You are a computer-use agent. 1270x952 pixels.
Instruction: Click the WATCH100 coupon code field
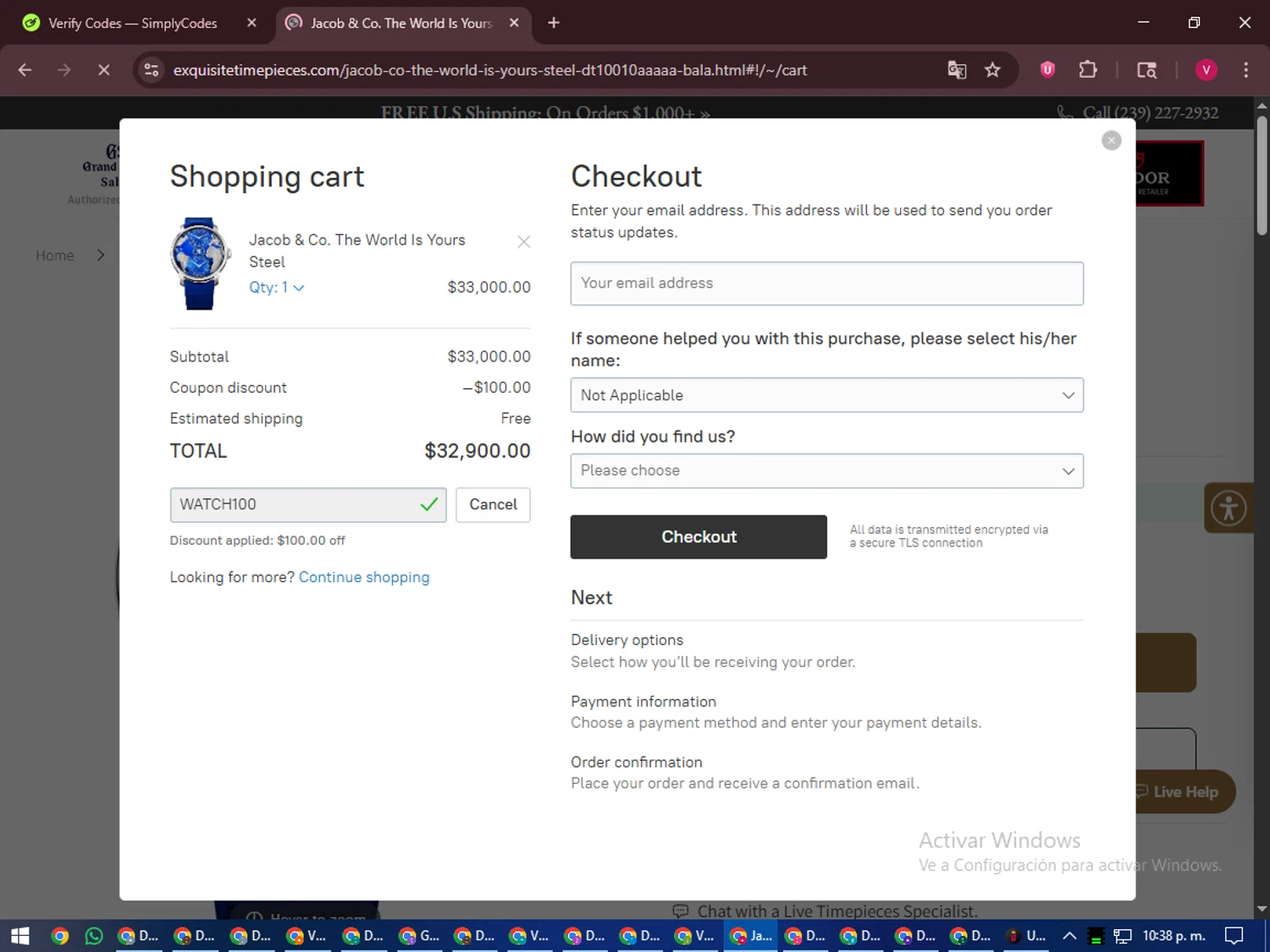pyautogui.click(x=308, y=504)
